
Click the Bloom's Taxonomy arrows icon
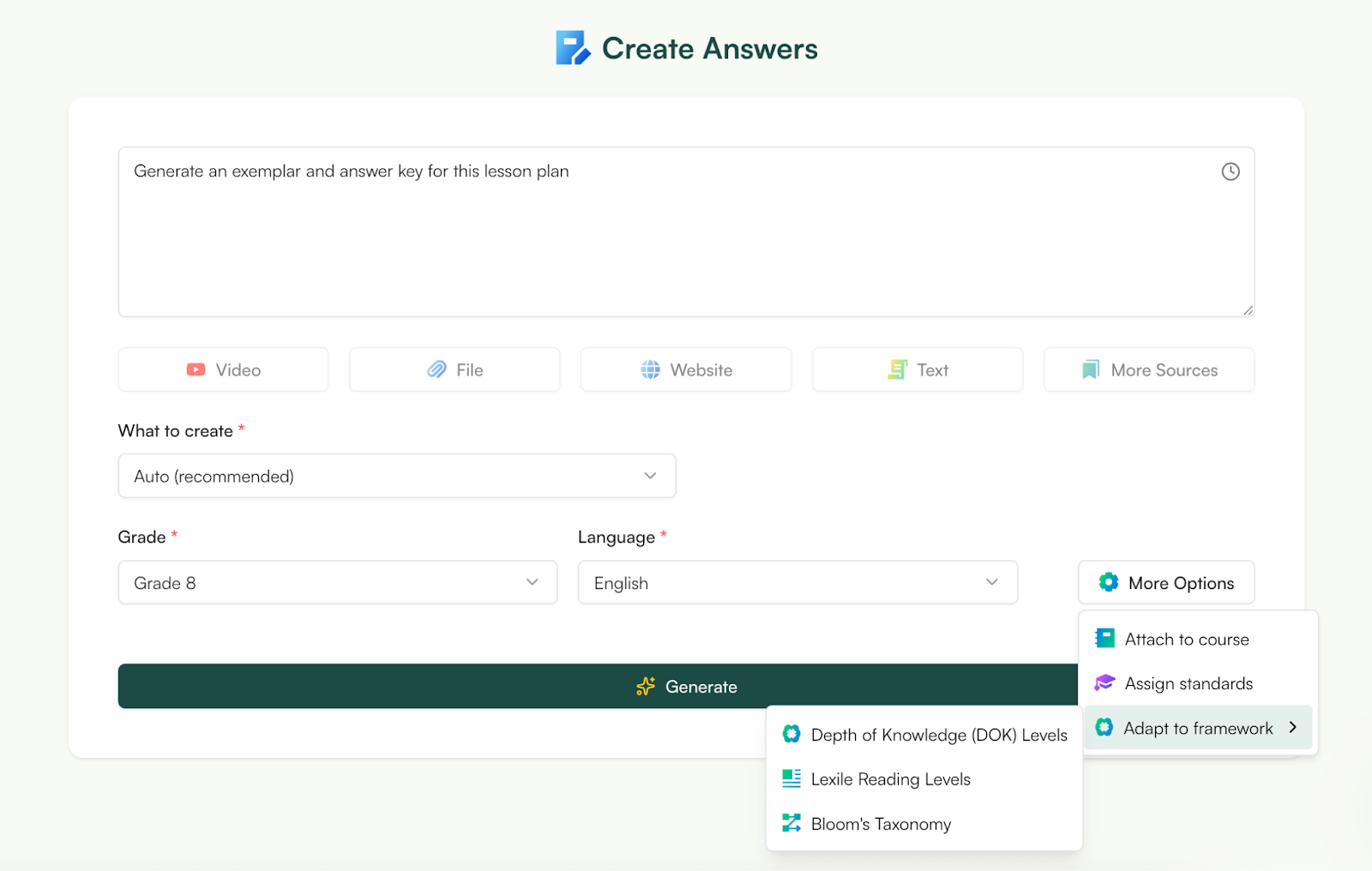pos(790,823)
